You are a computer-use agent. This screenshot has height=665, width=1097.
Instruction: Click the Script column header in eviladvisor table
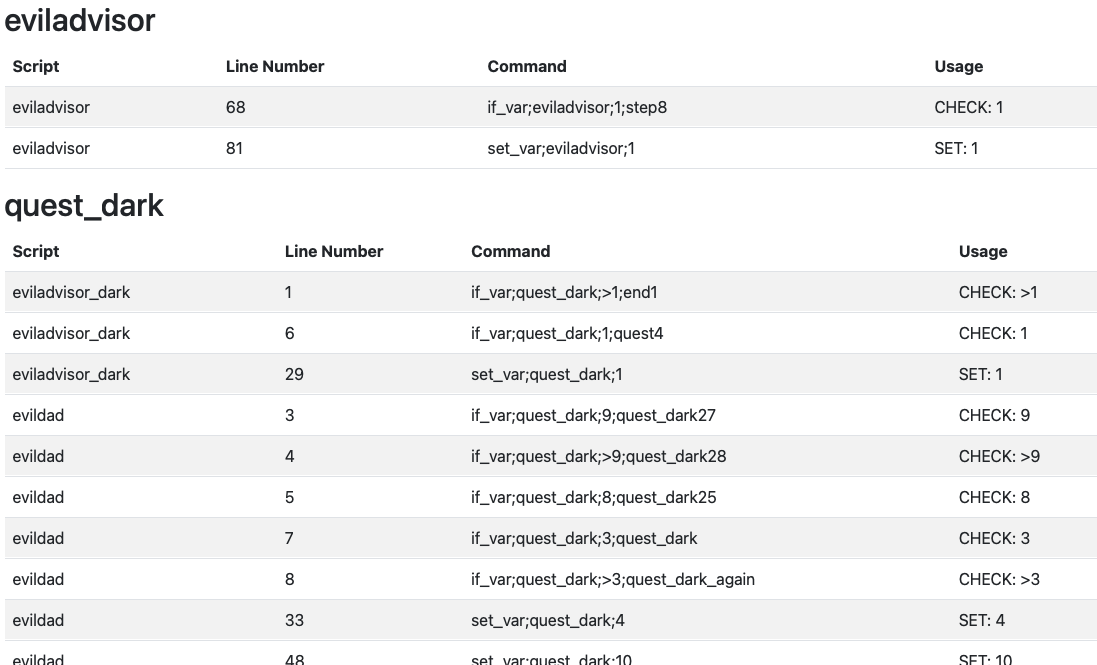point(36,67)
